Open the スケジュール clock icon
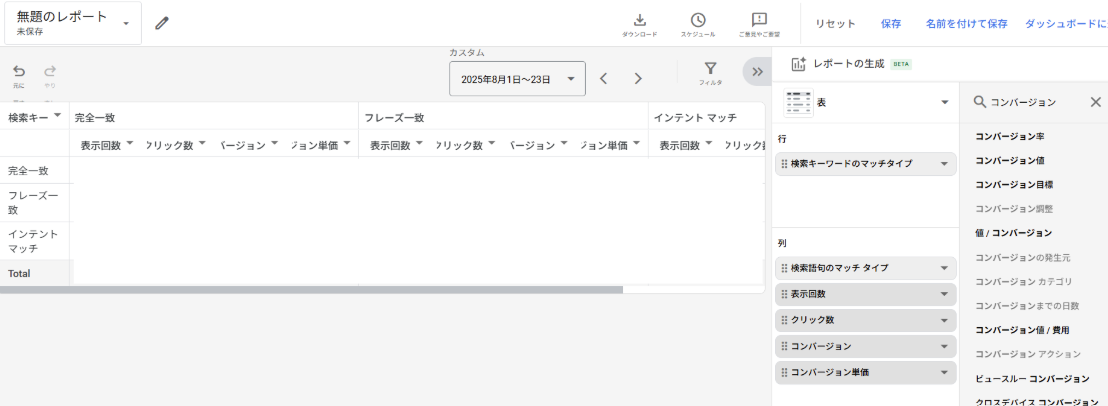Image resolution: width=1108 pixels, height=406 pixels. (x=697, y=20)
